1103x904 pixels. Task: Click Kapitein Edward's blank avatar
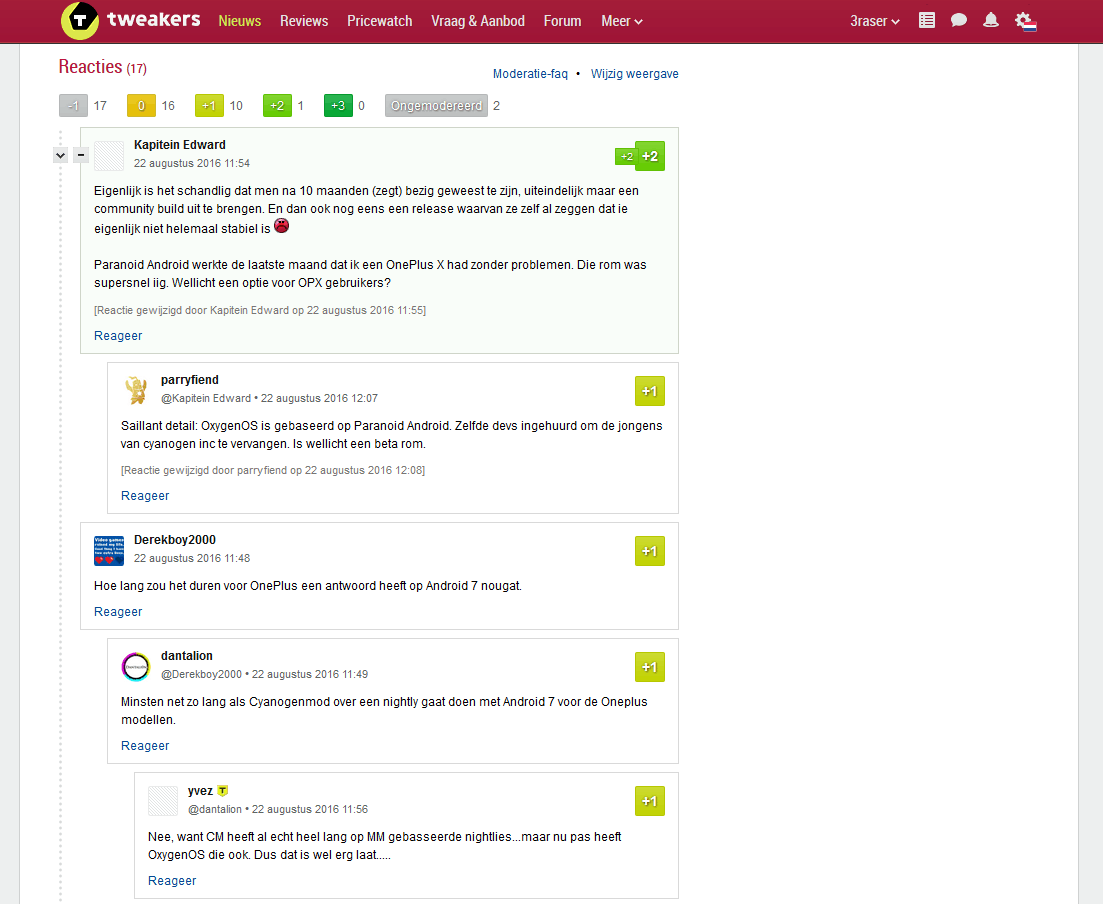tap(109, 155)
